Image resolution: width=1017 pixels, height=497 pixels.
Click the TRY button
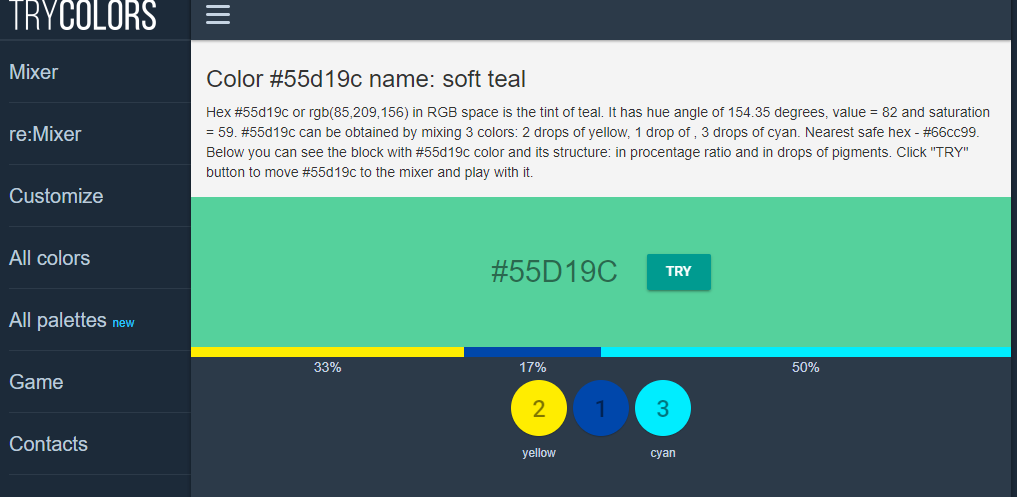pyautogui.click(x=678, y=272)
